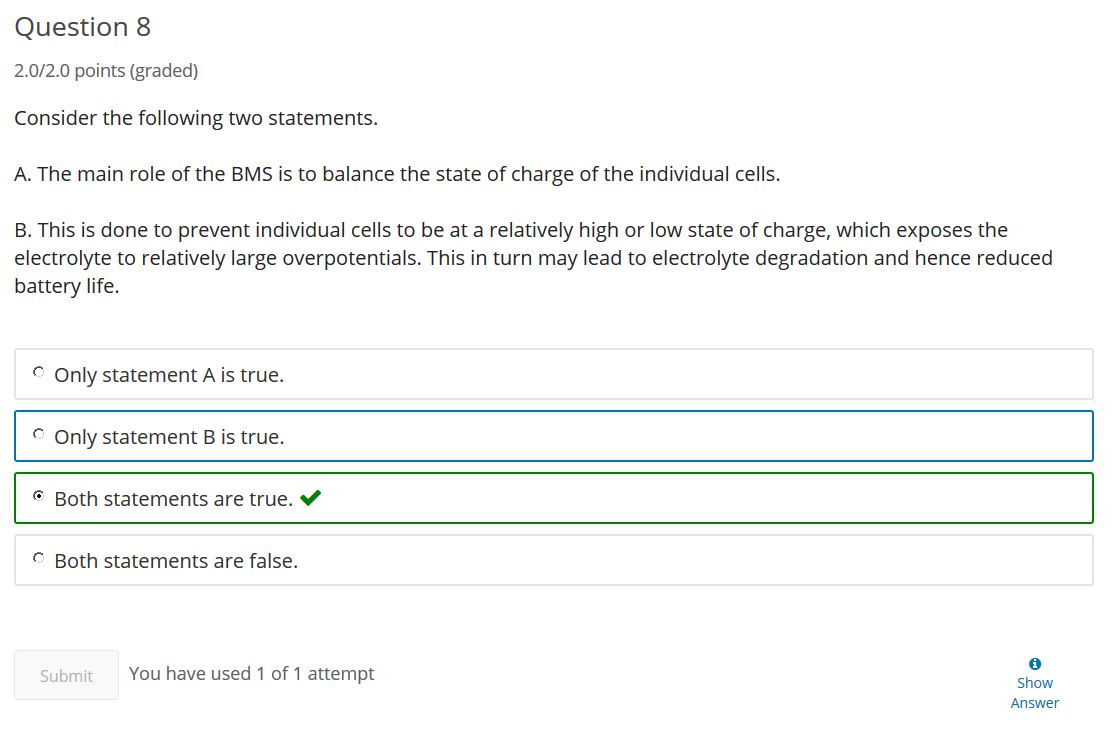
Task: Click the 'Consider the following two statements' sentence
Action: (196, 118)
